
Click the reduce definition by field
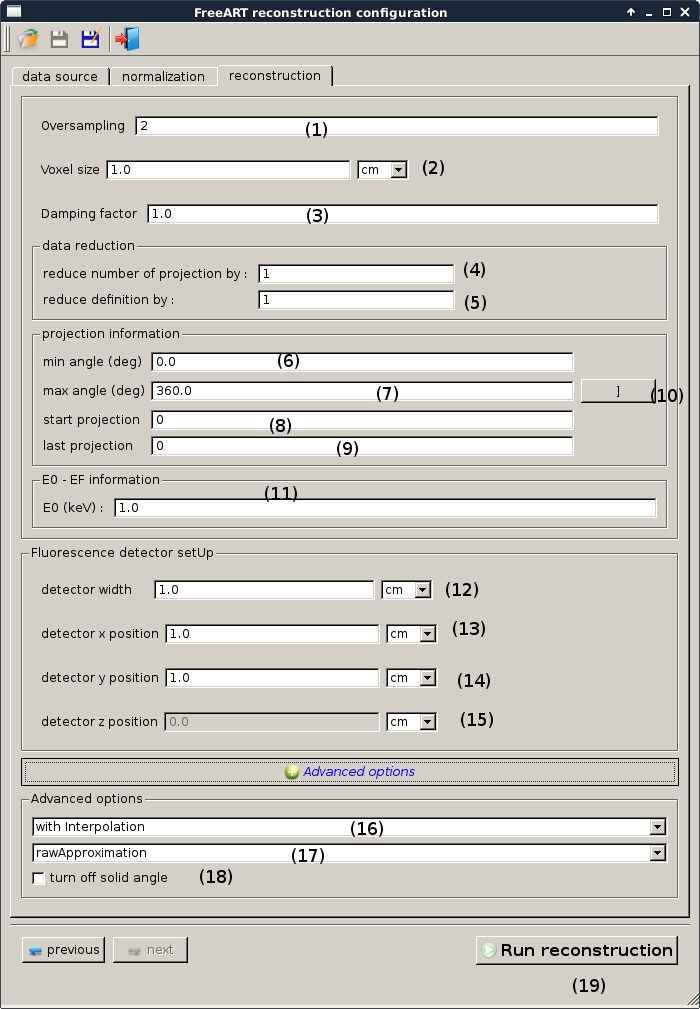click(x=356, y=300)
